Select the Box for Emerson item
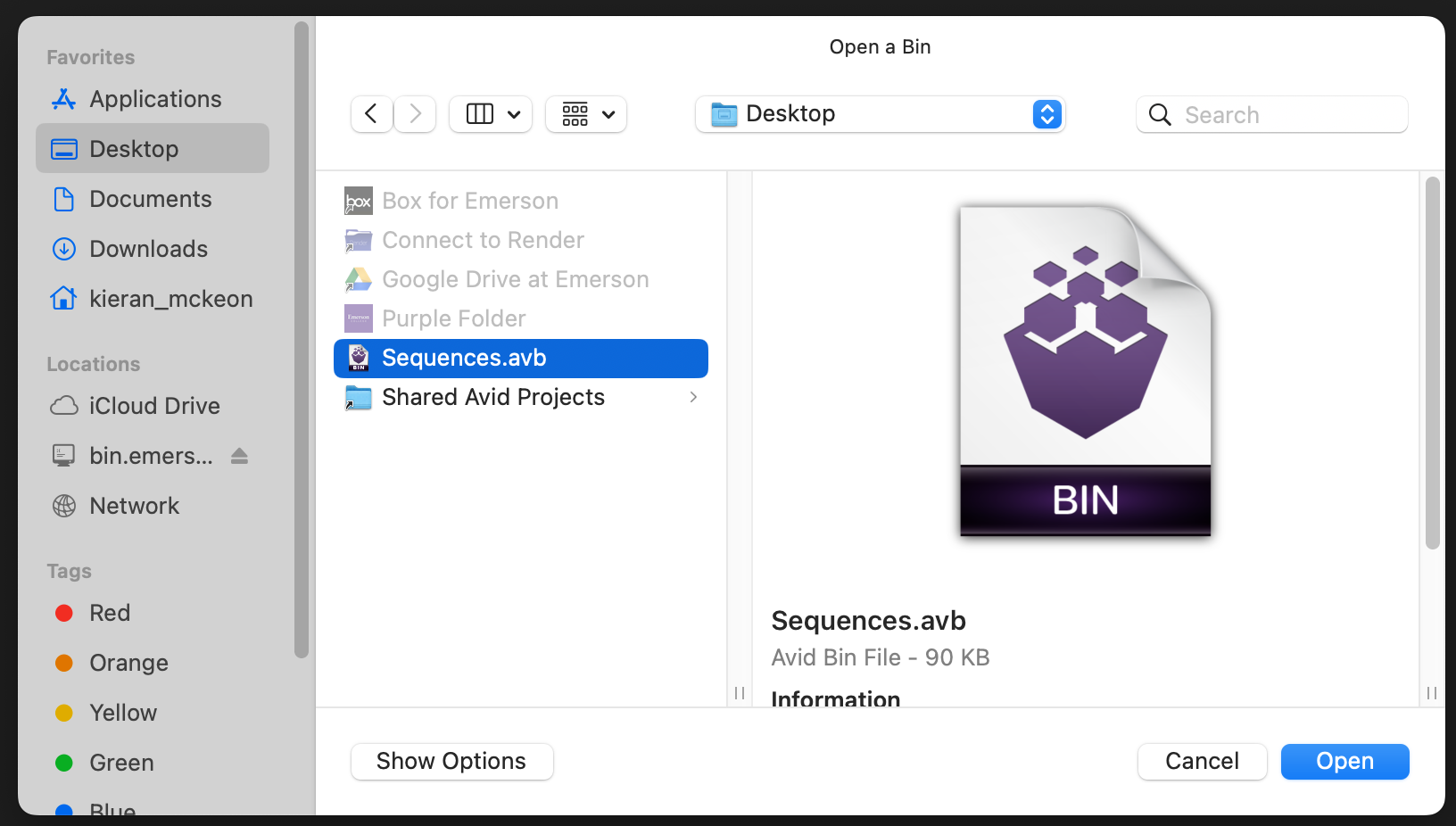1456x826 pixels. [x=521, y=201]
